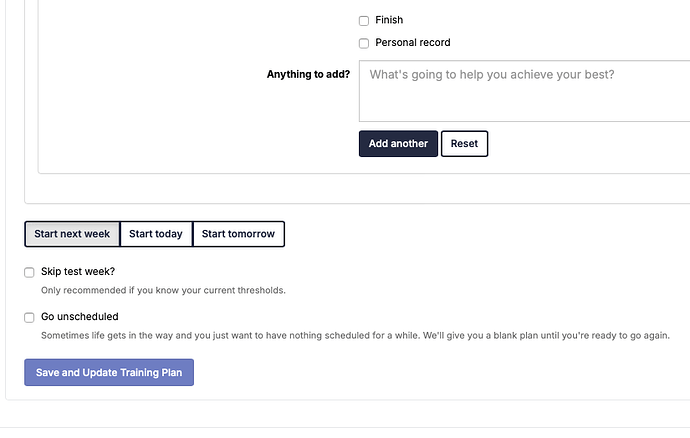Tick the Personal record checkbox box
Screen dimensions: 690x438
(x=363, y=43)
